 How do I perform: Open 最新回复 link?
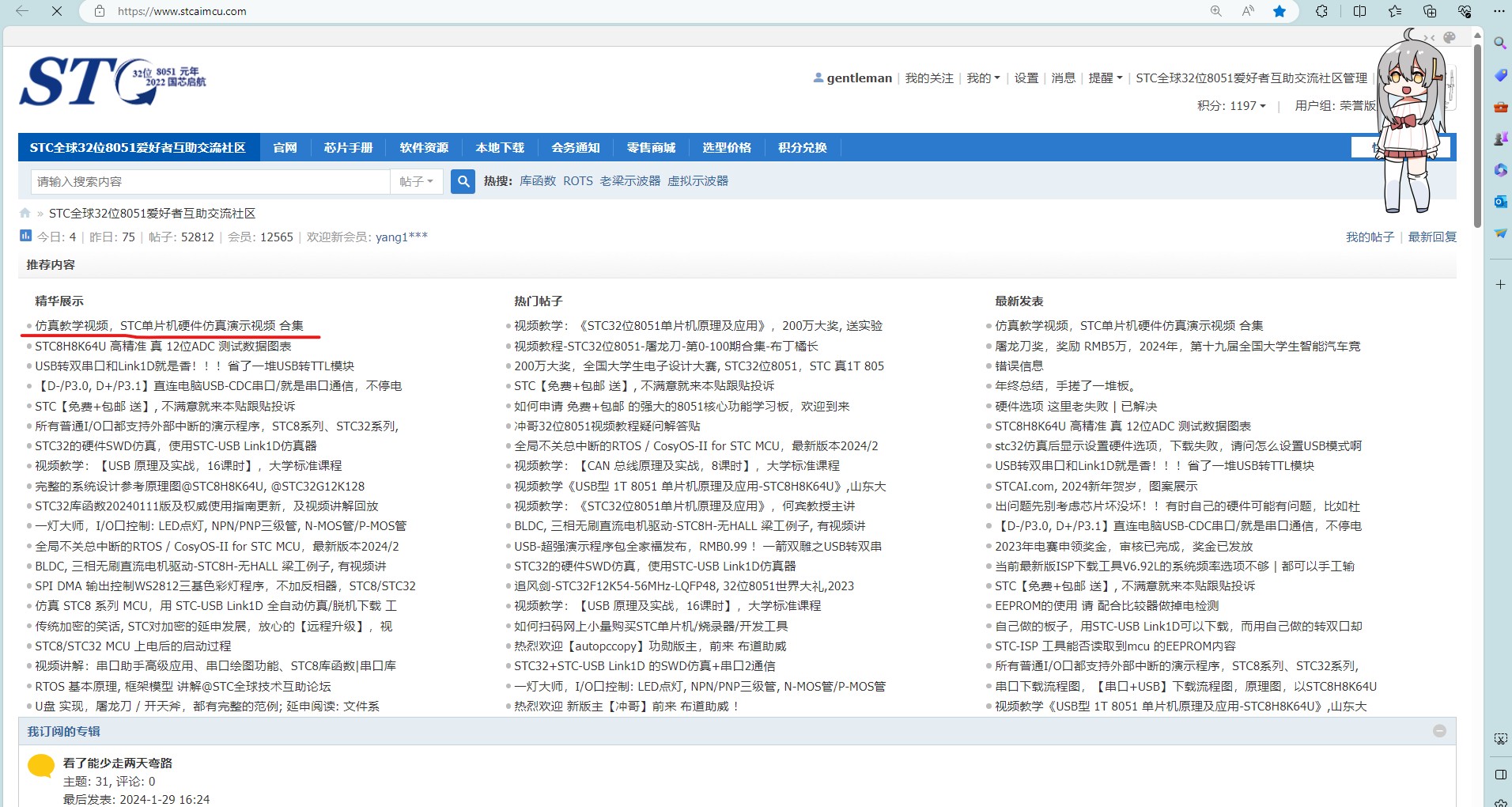point(1432,237)
